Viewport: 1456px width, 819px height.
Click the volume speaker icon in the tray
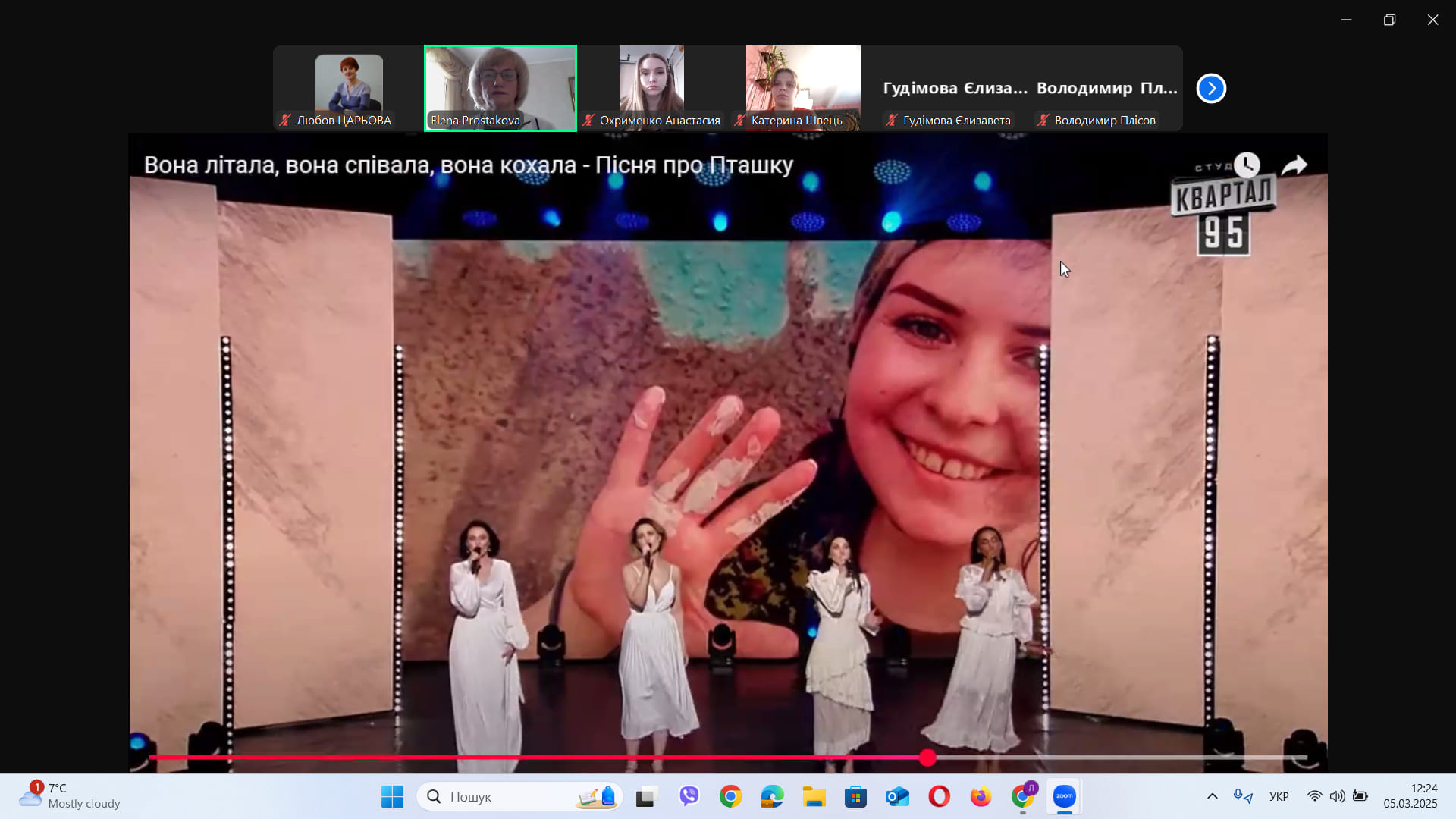1337,796
